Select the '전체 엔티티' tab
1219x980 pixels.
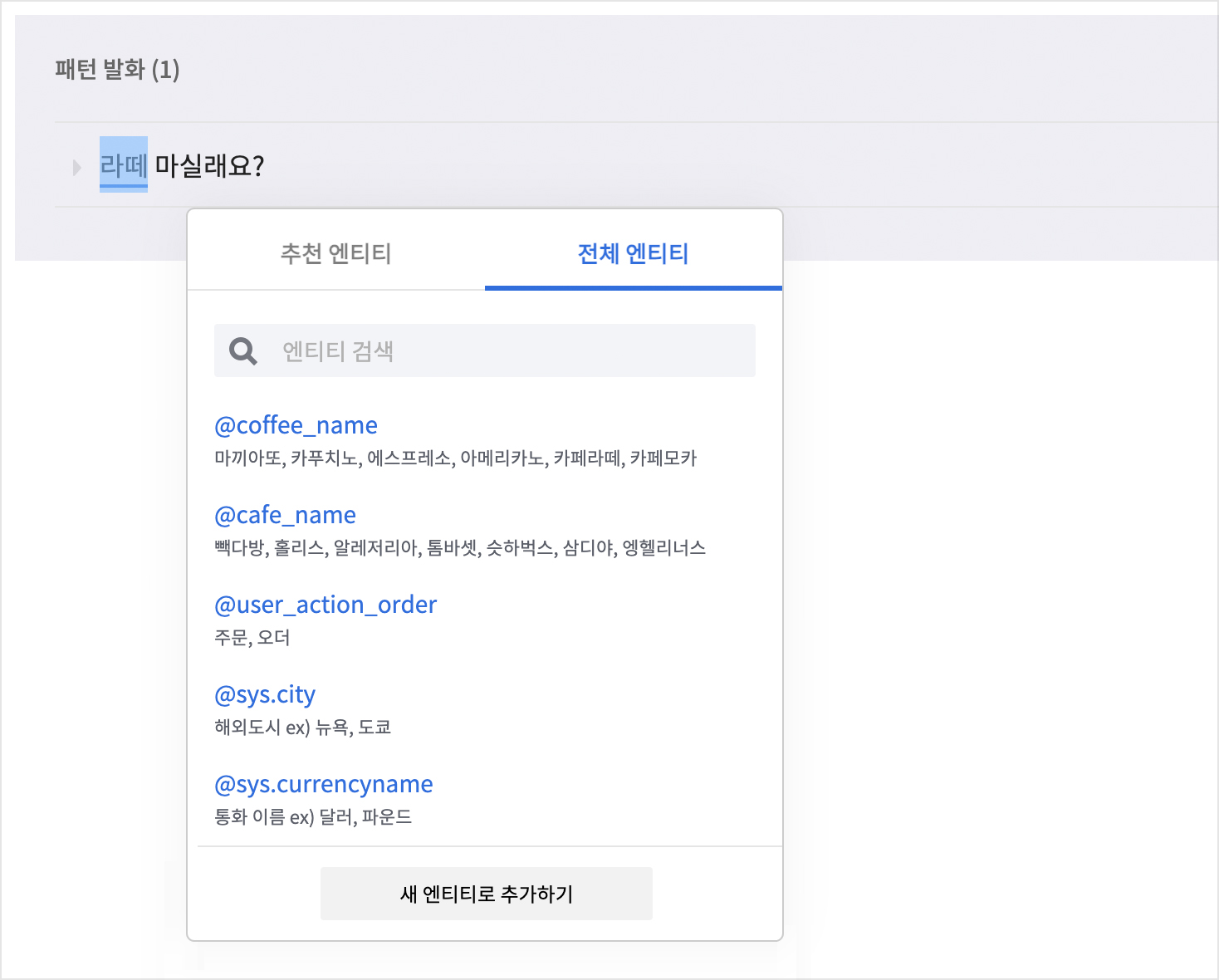[633, 253]
